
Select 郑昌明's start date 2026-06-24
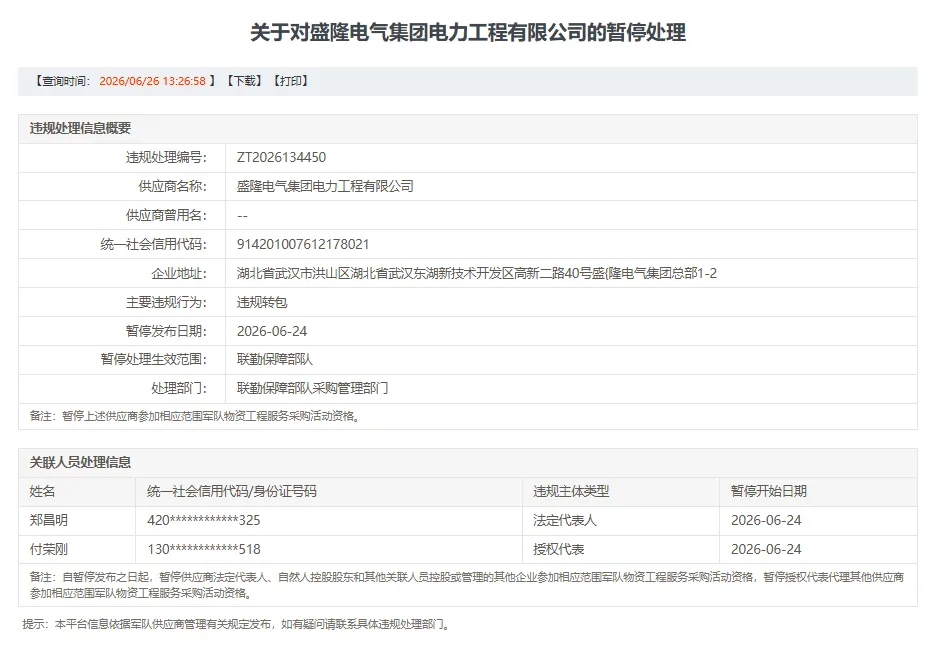(x=766, y=520)
